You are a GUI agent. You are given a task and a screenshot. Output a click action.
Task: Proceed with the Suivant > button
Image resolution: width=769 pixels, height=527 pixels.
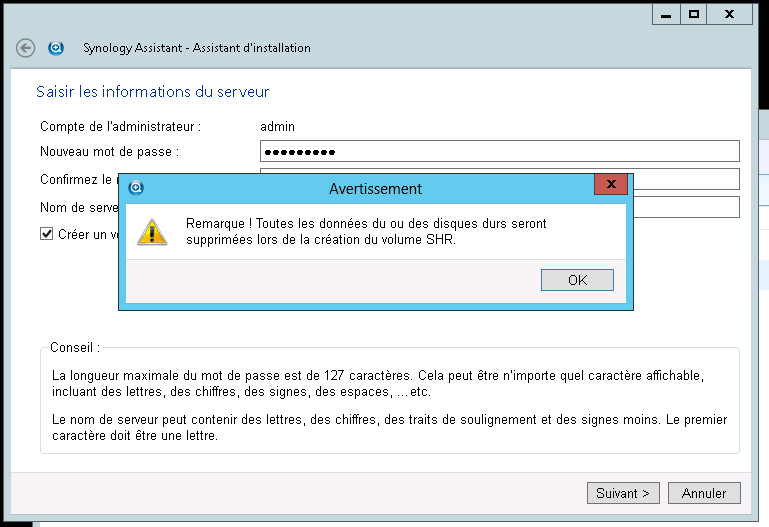623,493
